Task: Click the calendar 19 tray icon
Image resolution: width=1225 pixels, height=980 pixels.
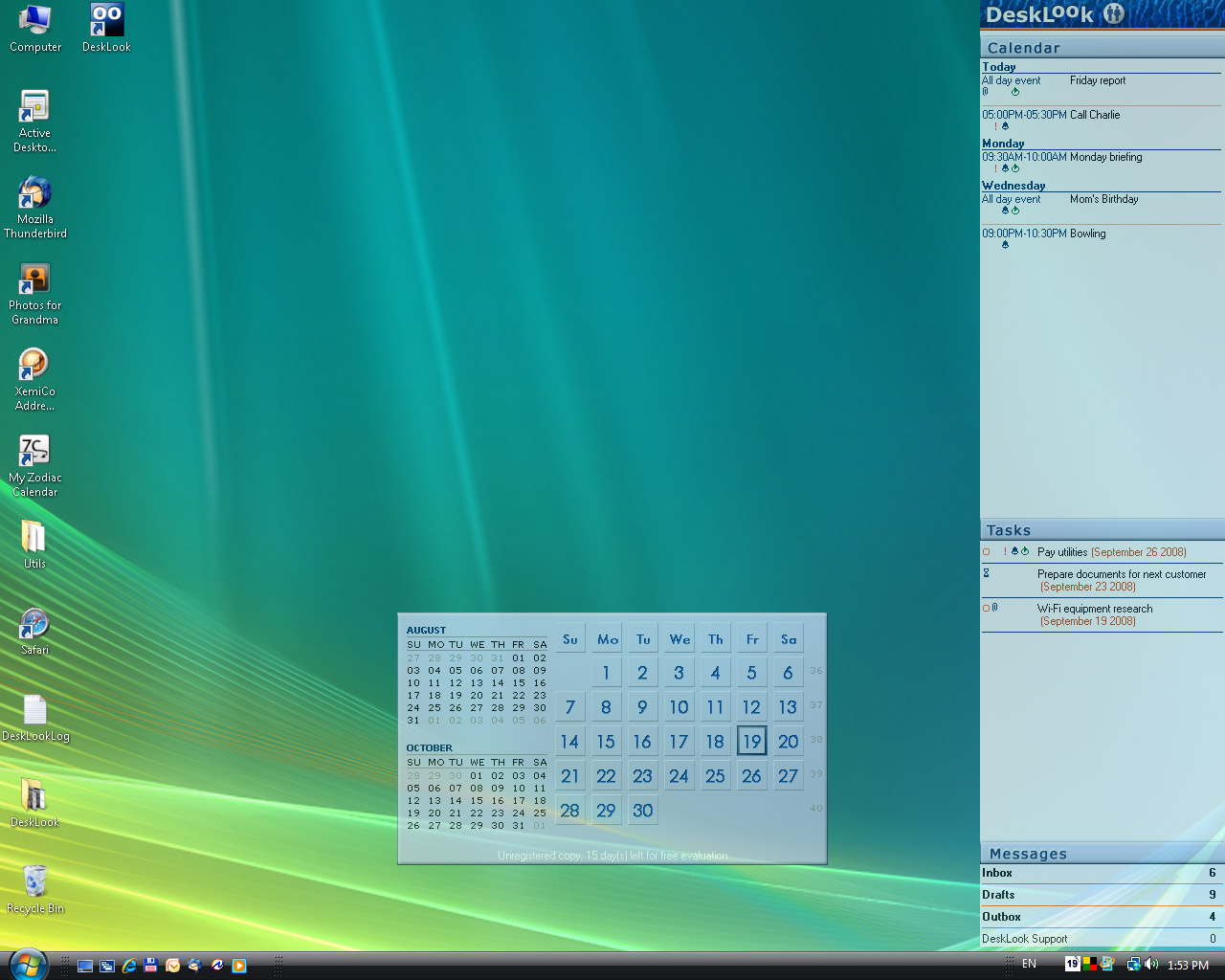Action: coord(1073,964)
